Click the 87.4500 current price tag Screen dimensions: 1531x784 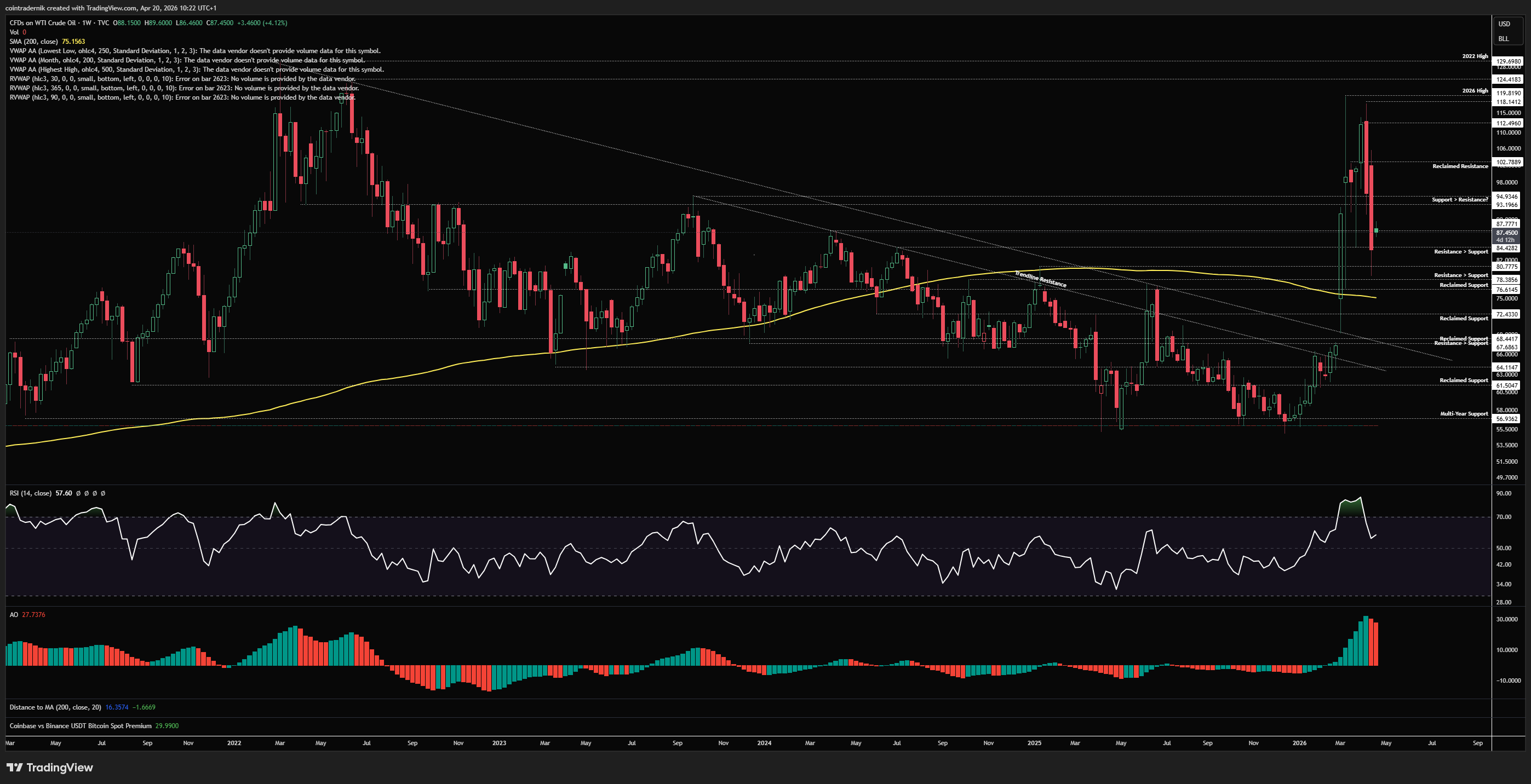(x=1507, y=233)
